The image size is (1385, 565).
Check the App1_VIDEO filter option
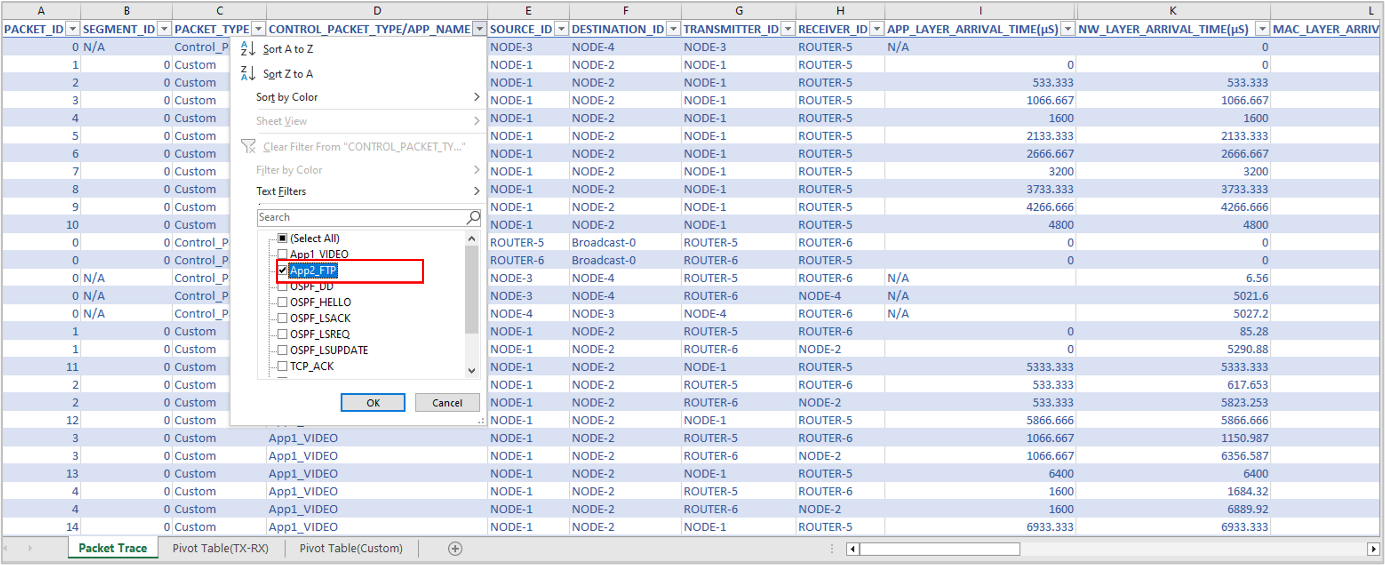click(283, 255)
